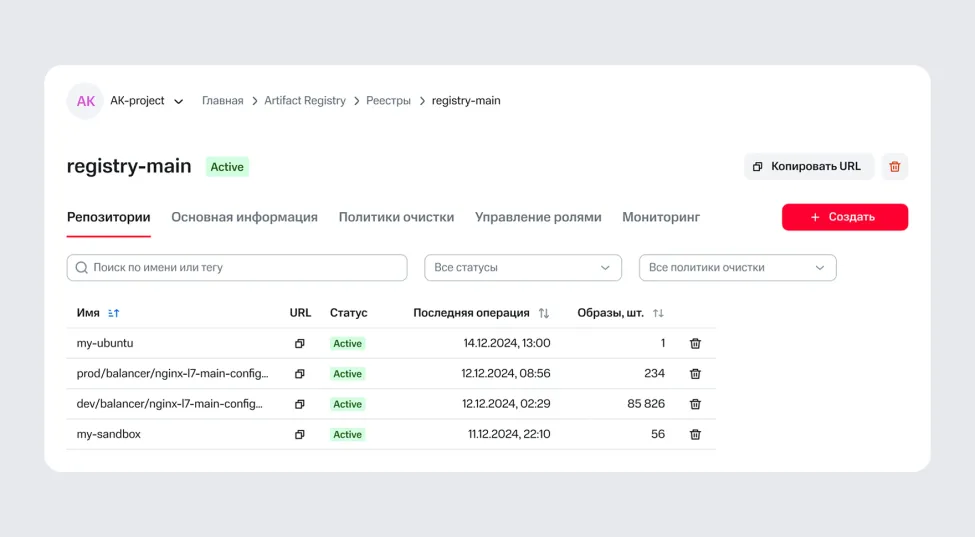Copy URL of dev/balancer repository

[299, 404]
